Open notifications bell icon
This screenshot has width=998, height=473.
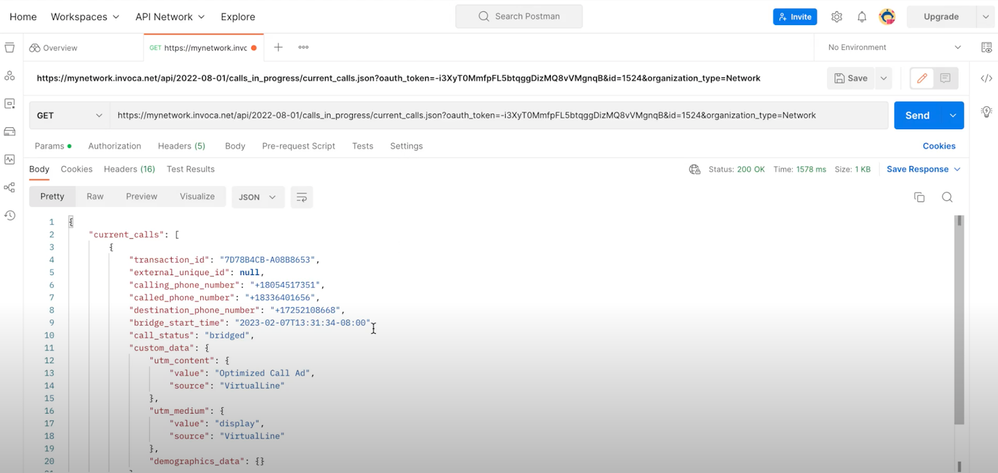click(862, 17)
